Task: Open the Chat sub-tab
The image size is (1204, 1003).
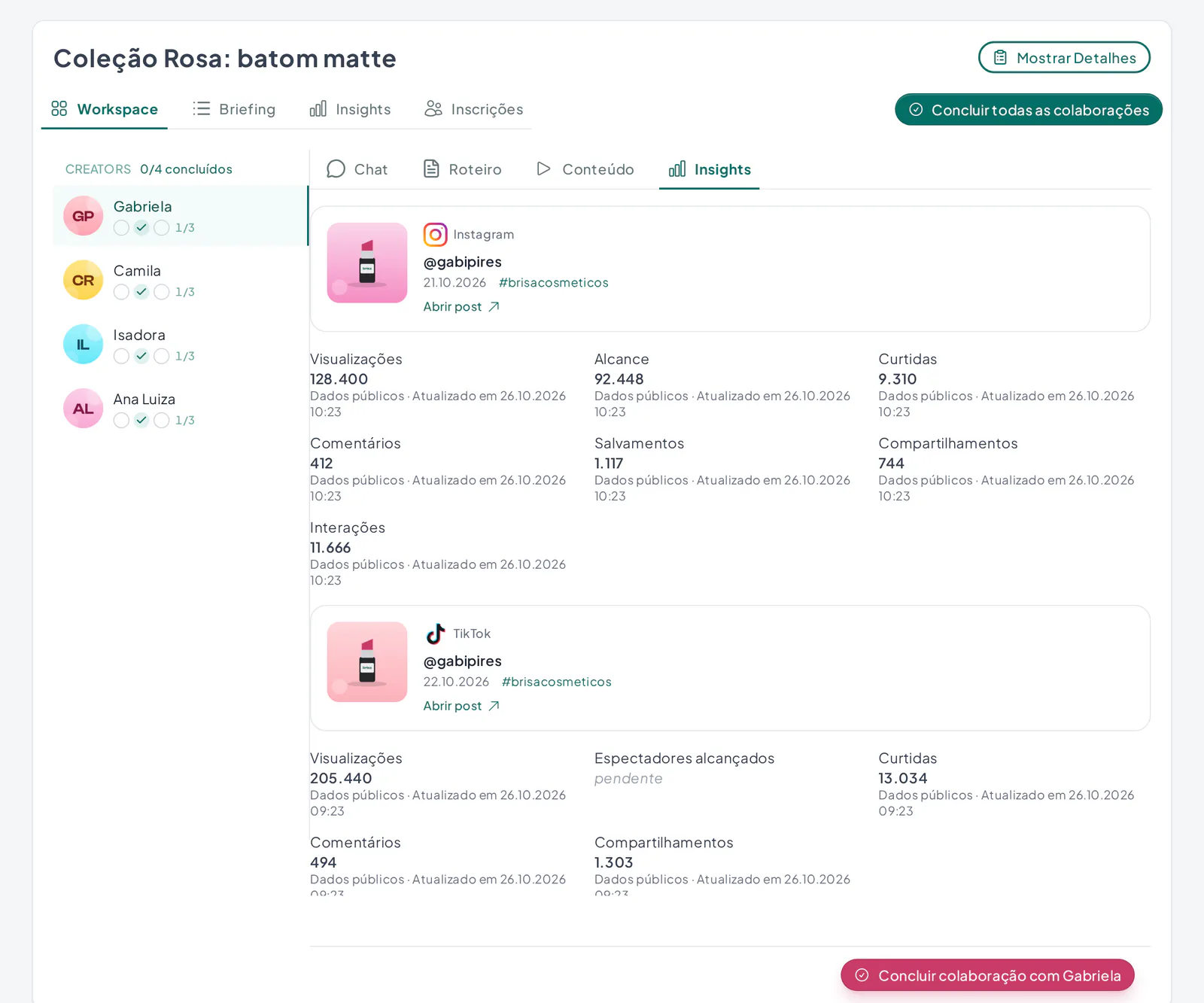Action: [x=357, y=169]
